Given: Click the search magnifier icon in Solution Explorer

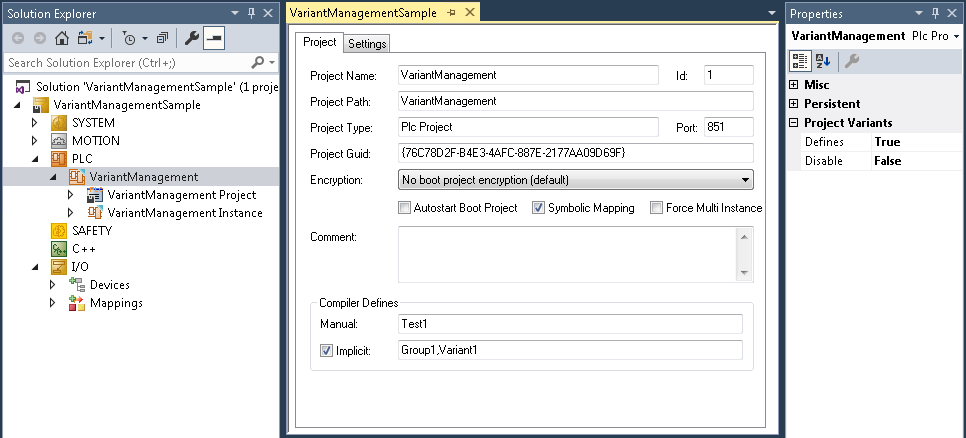Looking at the screenshot, I should coord(258,62).
